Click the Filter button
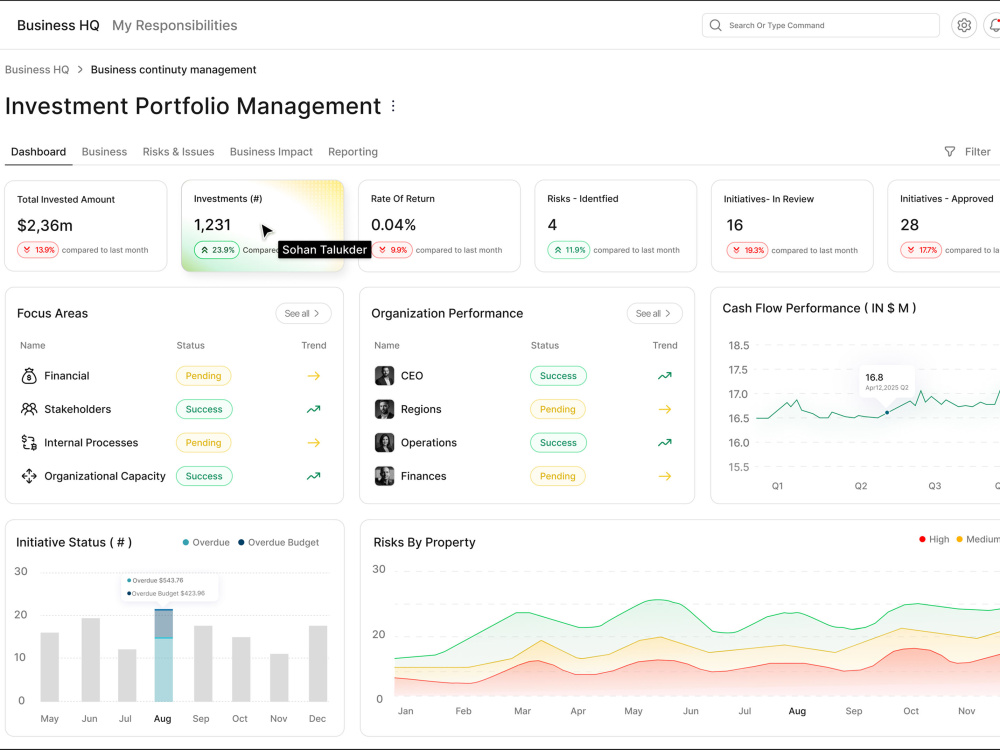 967,152
